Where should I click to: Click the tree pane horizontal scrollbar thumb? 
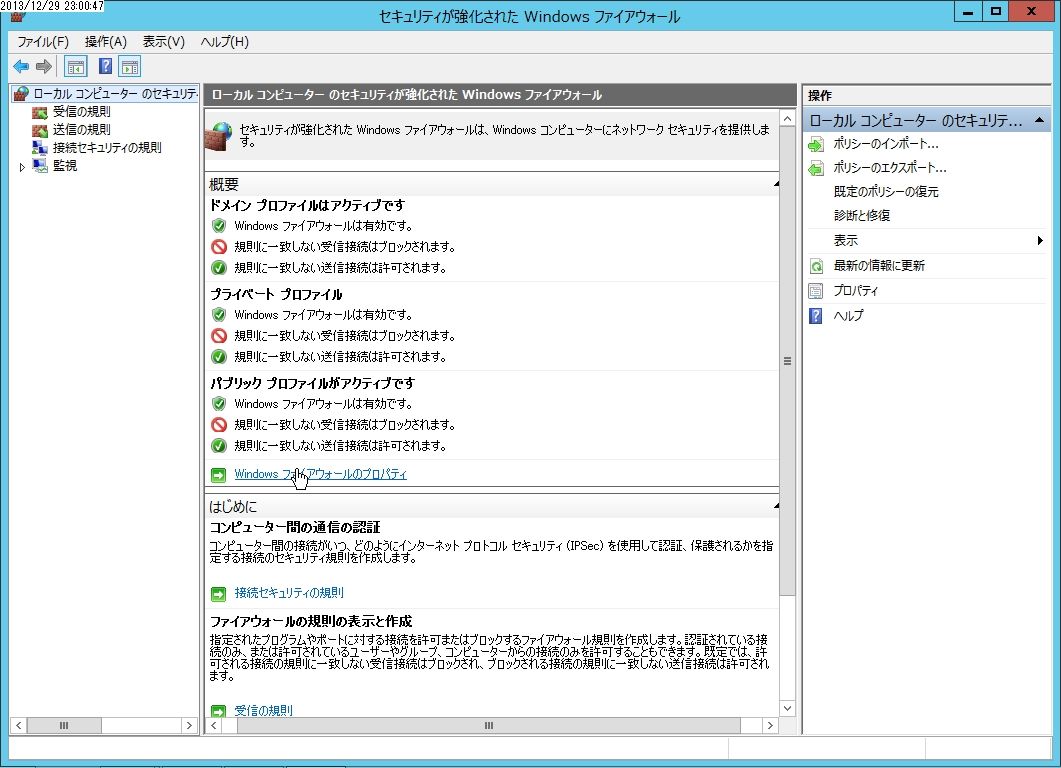point(64,725)
